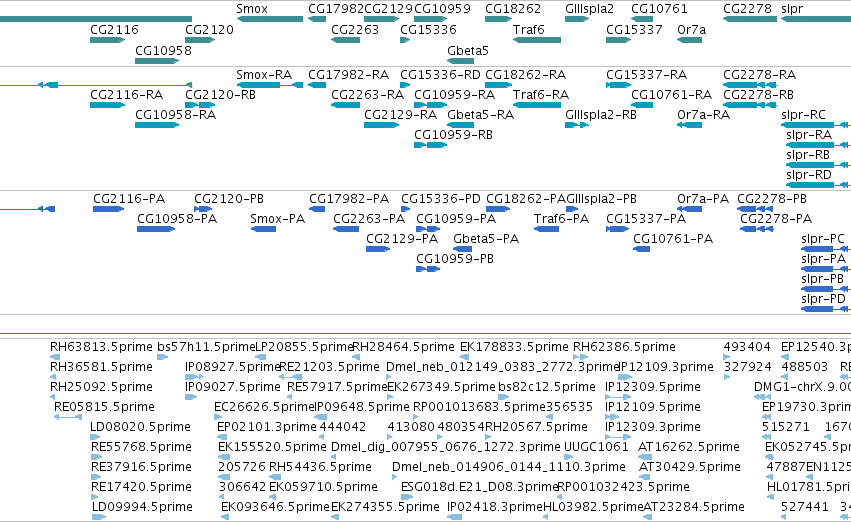Viewport: 851px width, 522px height.
Task: Open the GIIIspla2 gene label
Action: (x=589, y=9)
